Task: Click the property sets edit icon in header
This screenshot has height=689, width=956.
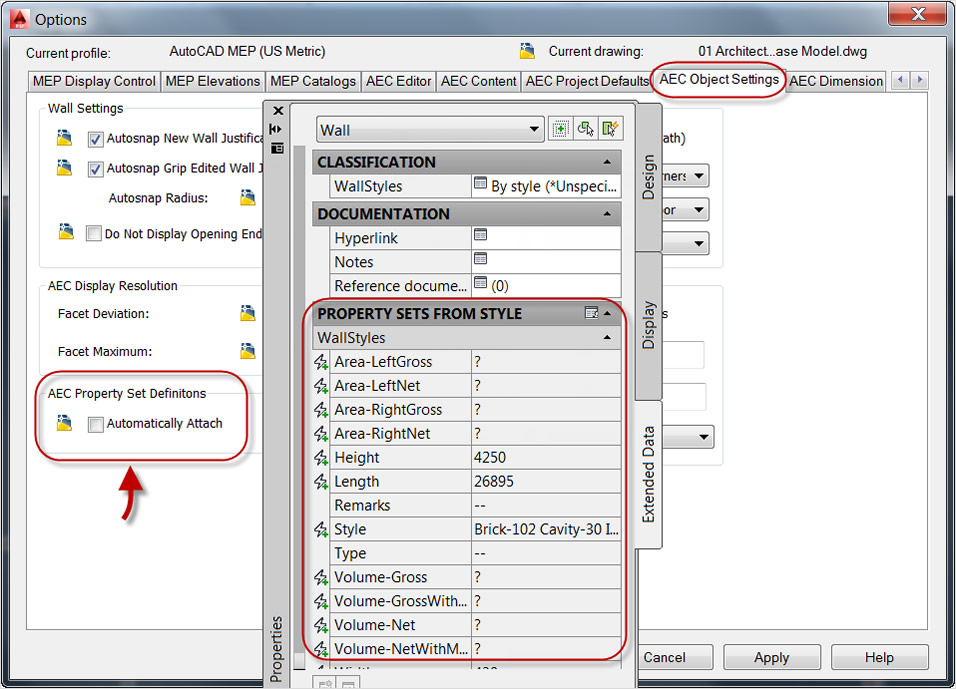Action: tap(591, 313)
